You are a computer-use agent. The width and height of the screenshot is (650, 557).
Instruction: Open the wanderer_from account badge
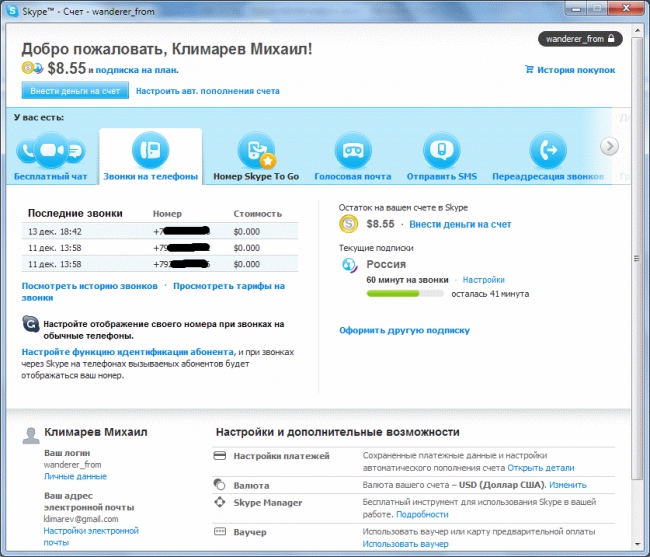pos(580,39)
